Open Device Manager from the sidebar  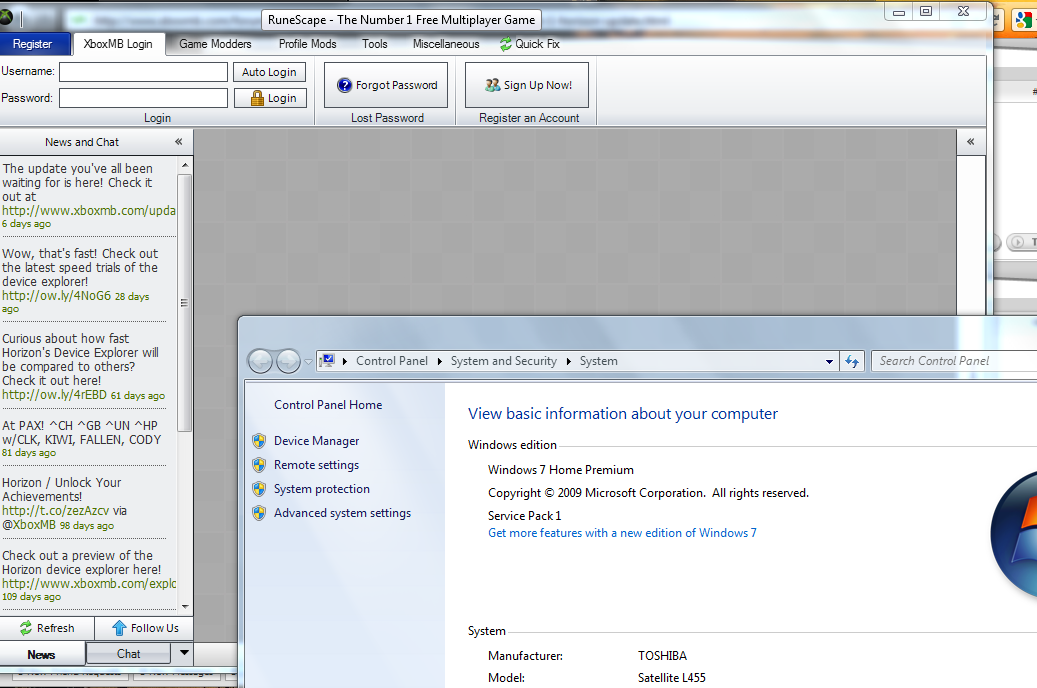(316, 441)
